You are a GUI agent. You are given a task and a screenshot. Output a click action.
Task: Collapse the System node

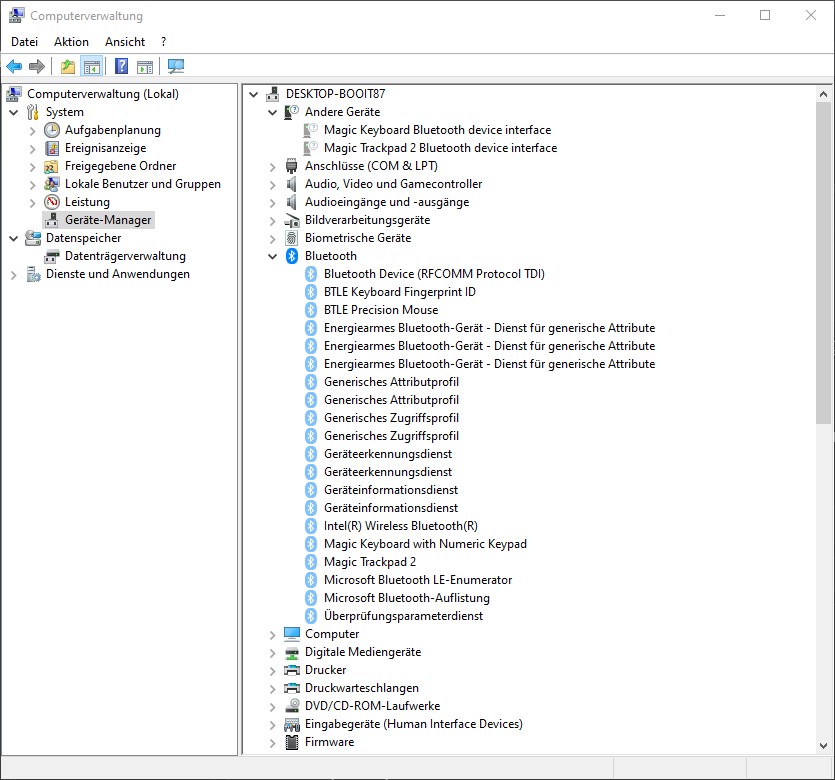tap(14, 112)
